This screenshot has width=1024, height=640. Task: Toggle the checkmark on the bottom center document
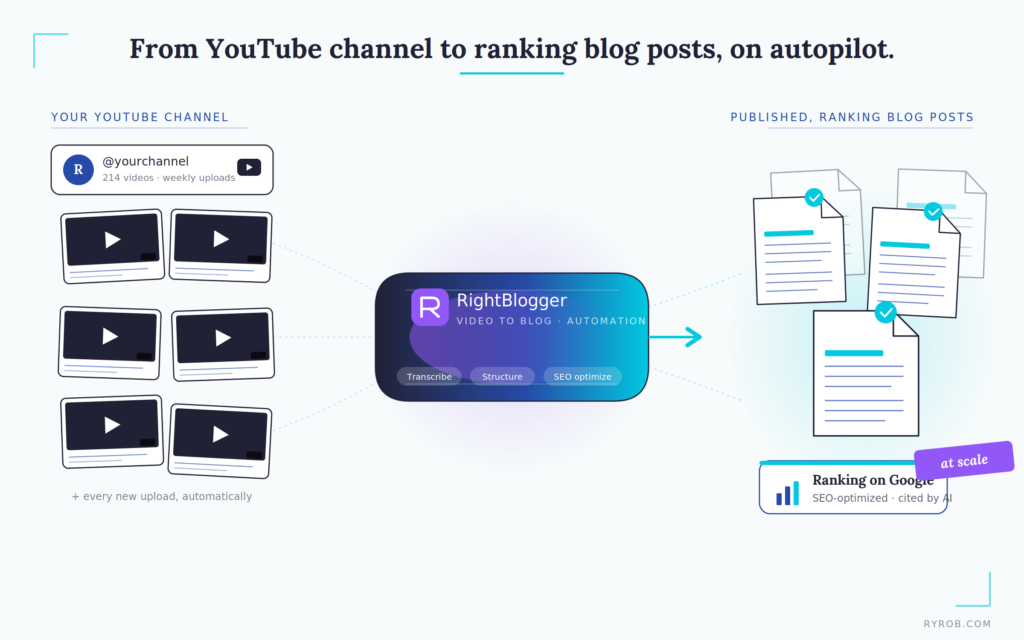coord(886,313)
